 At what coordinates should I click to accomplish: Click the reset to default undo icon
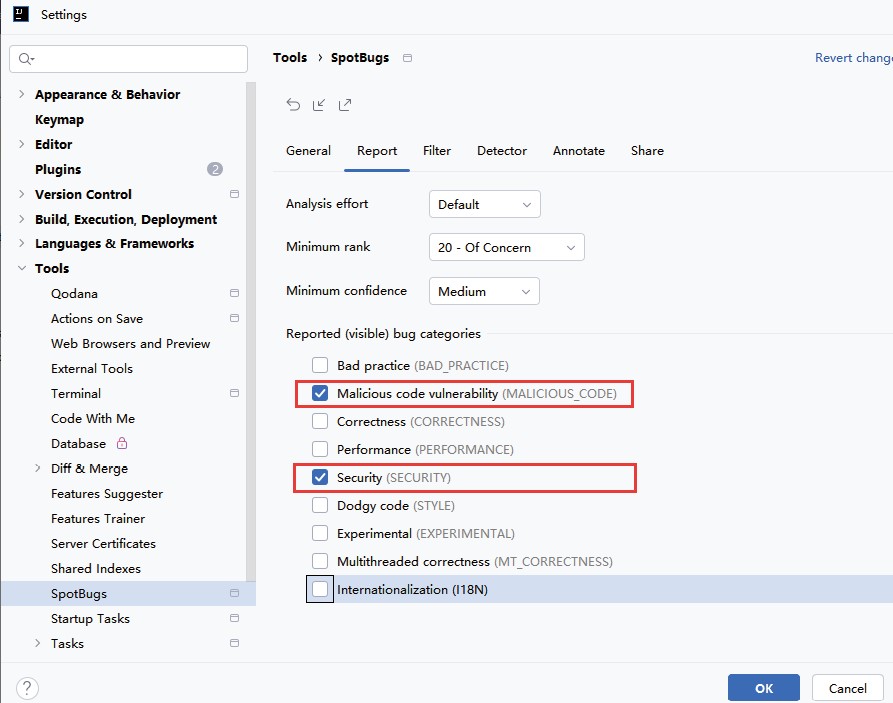[x=293, y=105]
